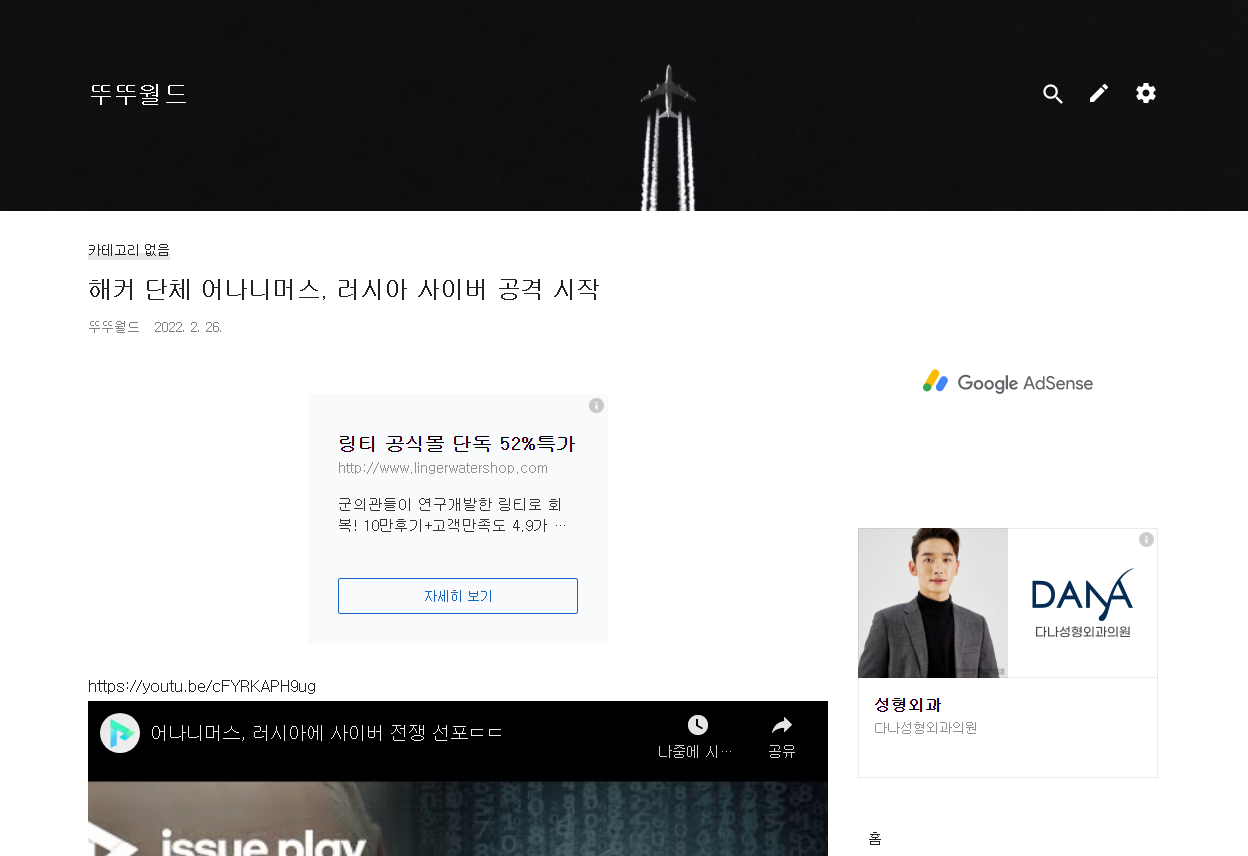Open the blog search icon

coord(1052,94)
